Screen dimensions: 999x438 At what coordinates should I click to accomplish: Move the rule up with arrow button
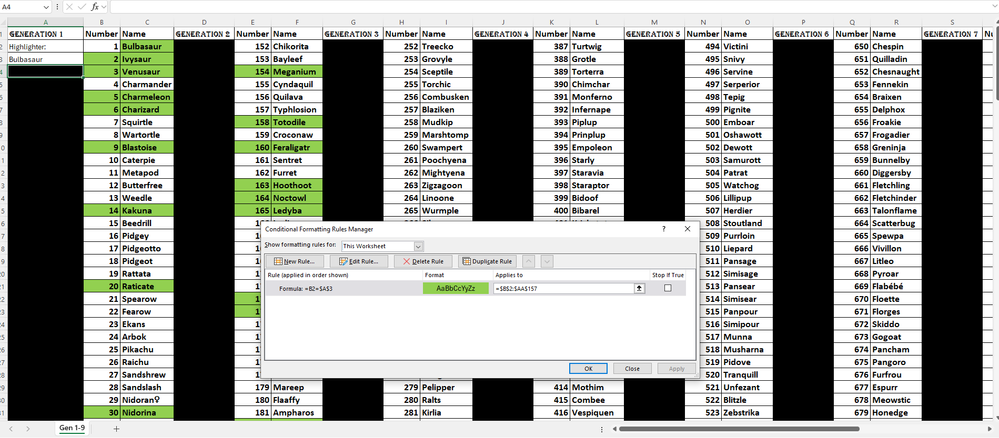(x=528, y=261)
